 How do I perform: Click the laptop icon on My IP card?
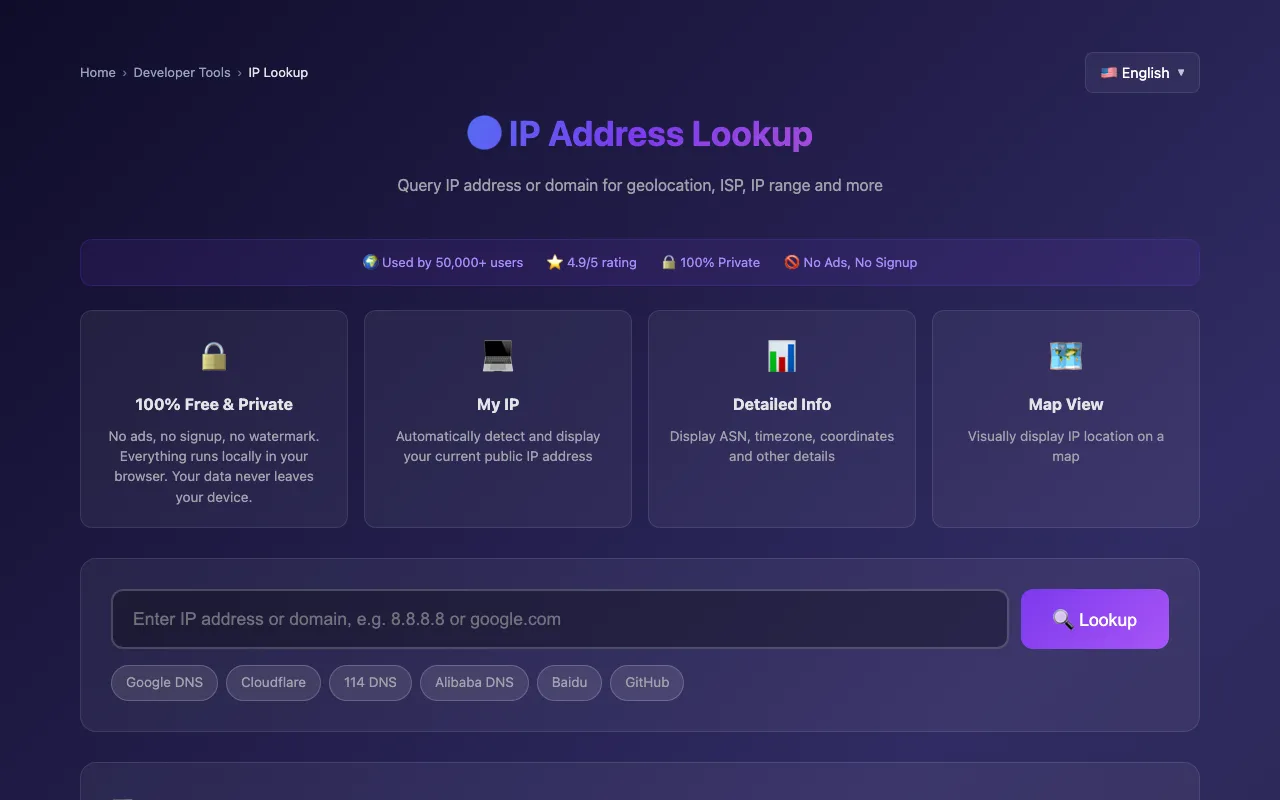(498, 356)
